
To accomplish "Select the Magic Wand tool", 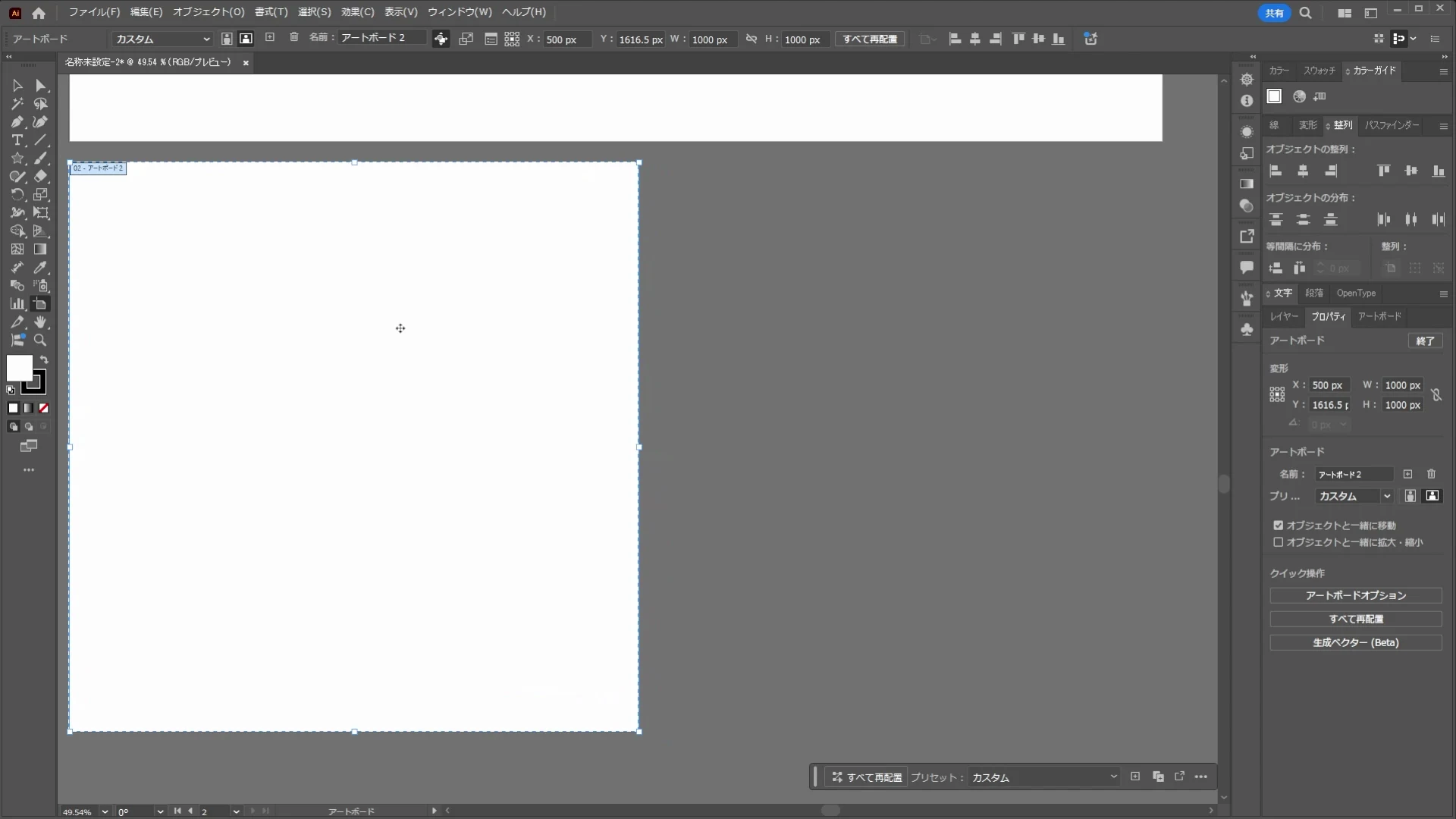I will click(17, 104).
